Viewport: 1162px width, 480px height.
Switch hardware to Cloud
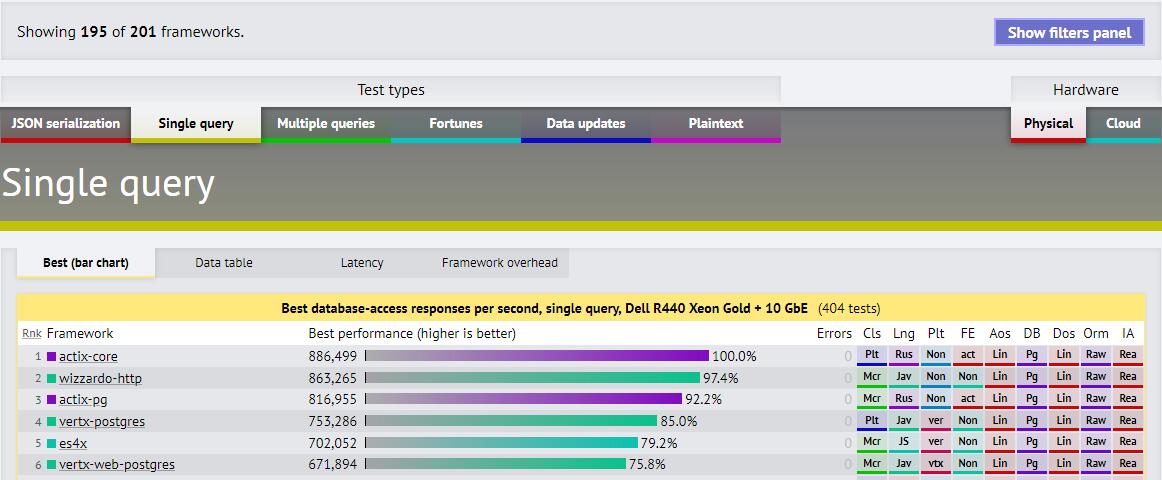click(1123, 124)
